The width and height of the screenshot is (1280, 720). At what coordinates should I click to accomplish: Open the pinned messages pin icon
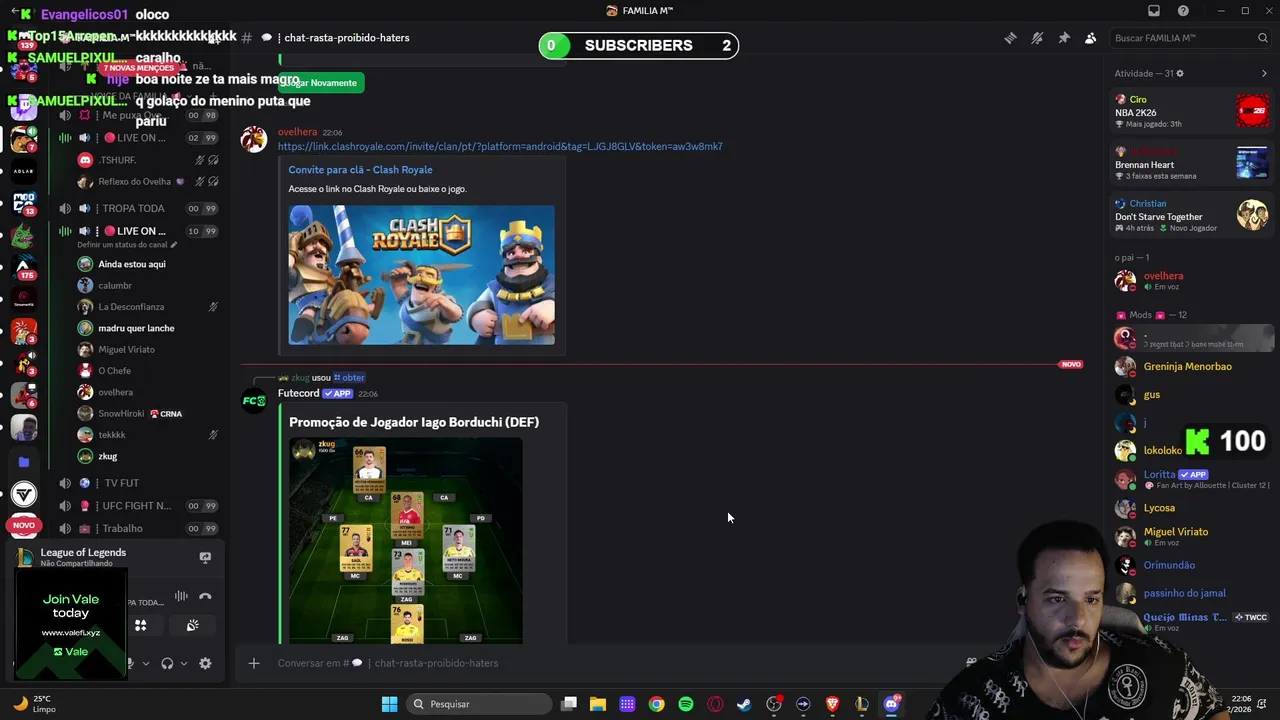(x=1064, y=38)
